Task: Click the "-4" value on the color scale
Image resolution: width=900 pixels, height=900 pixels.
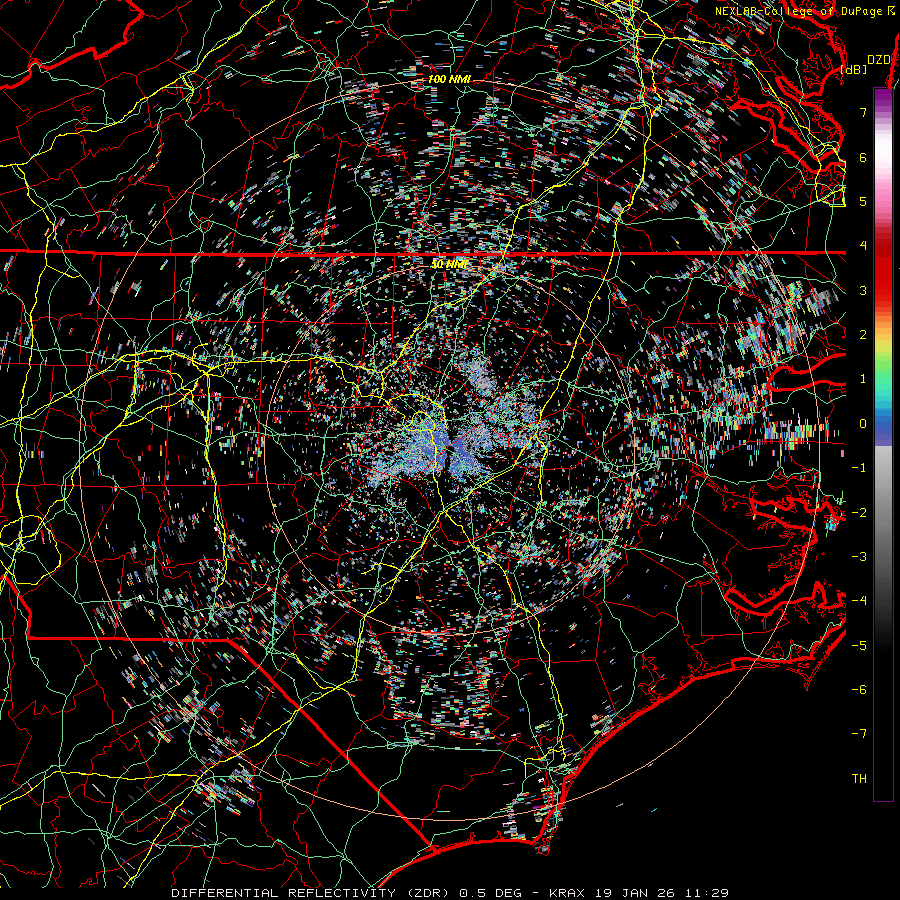Action: (x=859, y=601)
